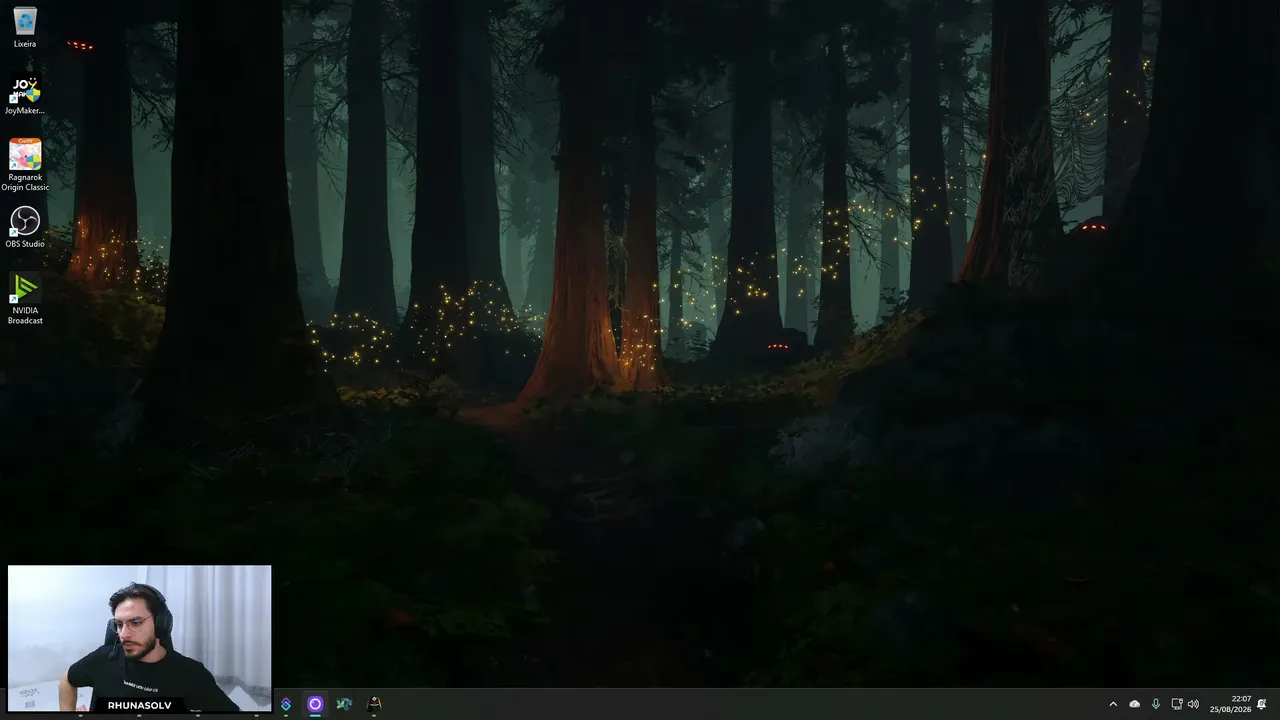Select the OBS Studio desktop shortcut
Image resolution: width=1280 pixels, height=720 pixels.
(25, 228)
